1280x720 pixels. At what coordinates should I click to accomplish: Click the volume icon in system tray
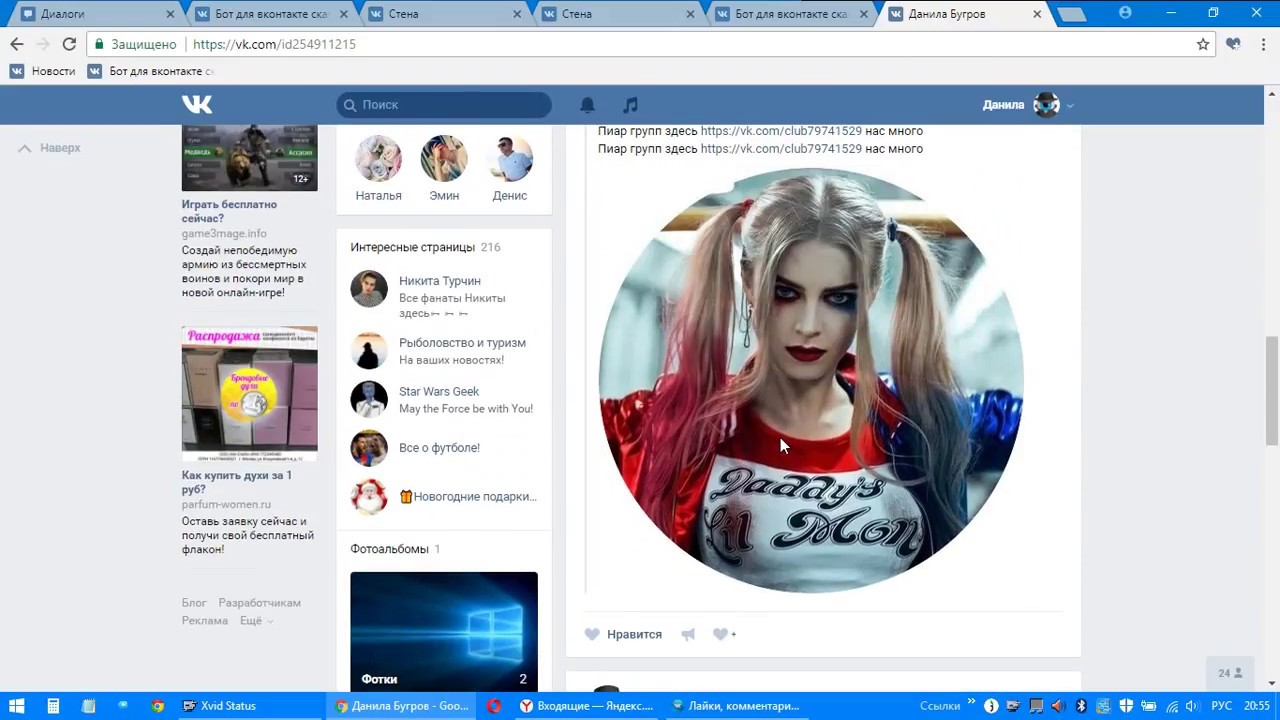[1192, 706]
